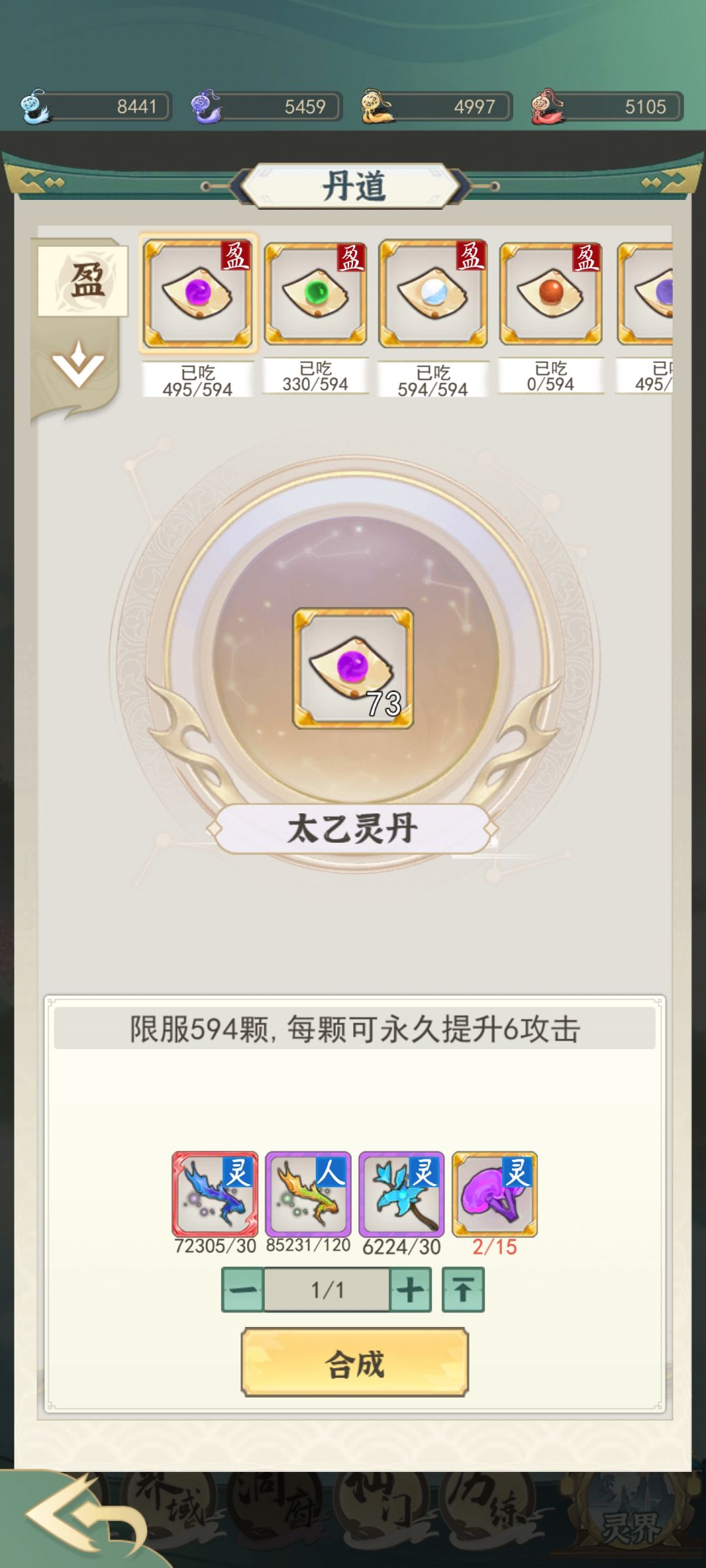Viewport: 706px width, 1568px height.
Task: Tap the 太乙灵丹 pill in the furnace
Action: pos(353,668)
